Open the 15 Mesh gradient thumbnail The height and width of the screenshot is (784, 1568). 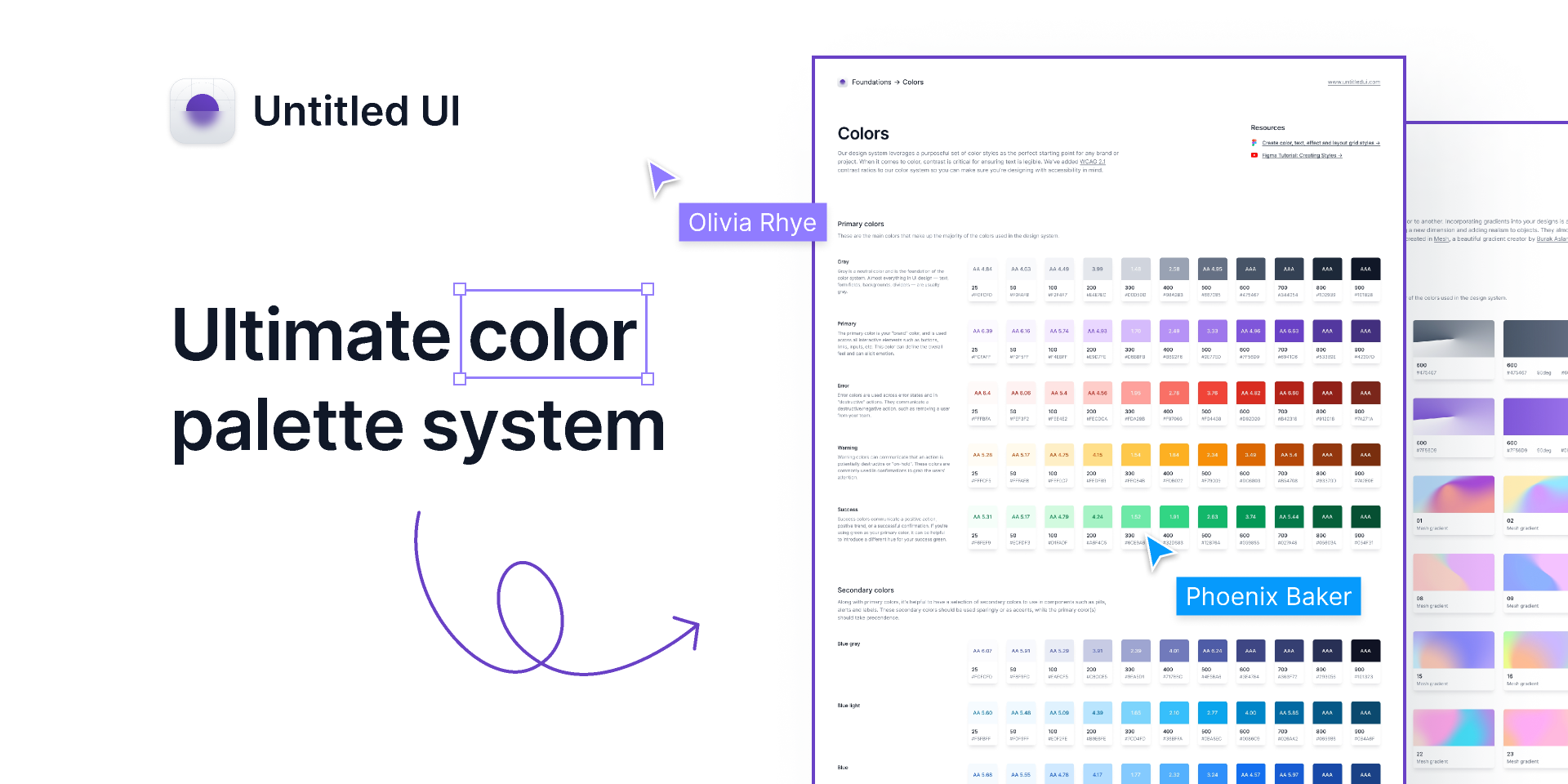tap(1454, 650)
